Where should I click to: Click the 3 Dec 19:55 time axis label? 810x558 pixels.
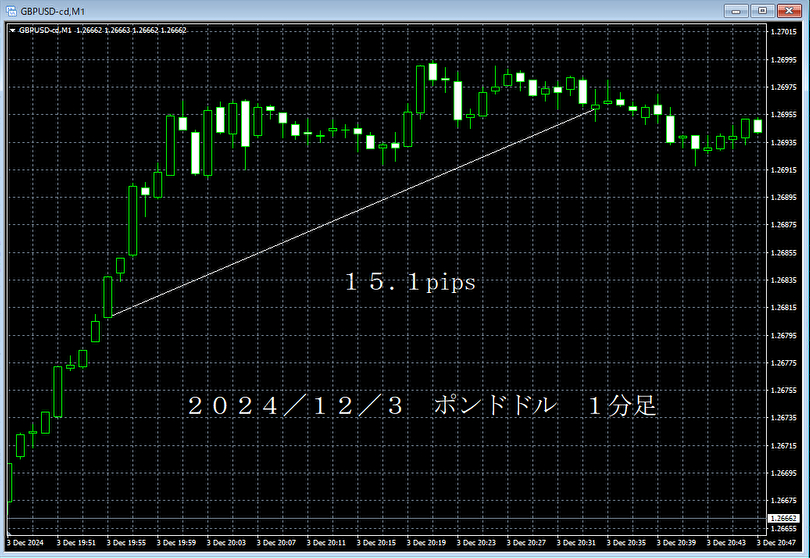(x=127, y=543)
